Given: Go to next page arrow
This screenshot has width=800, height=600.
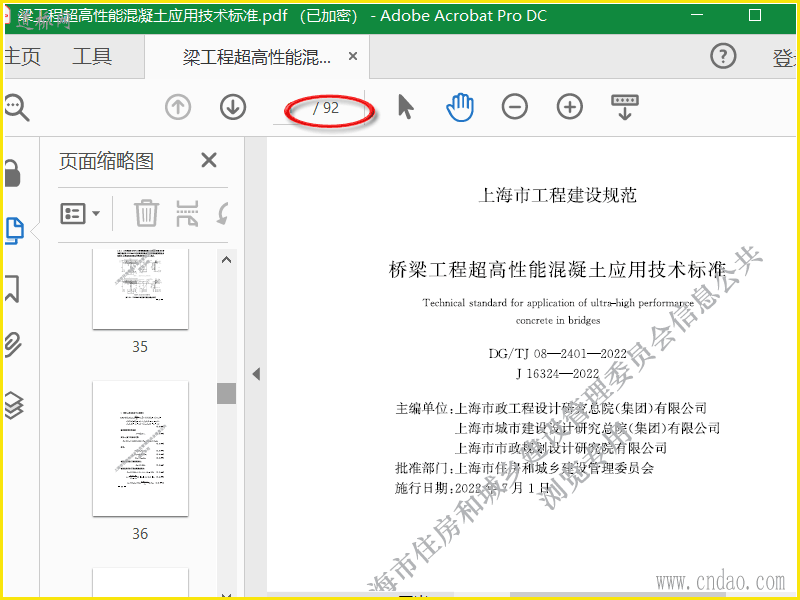Looking at the screenshot, I should [233, 108].
